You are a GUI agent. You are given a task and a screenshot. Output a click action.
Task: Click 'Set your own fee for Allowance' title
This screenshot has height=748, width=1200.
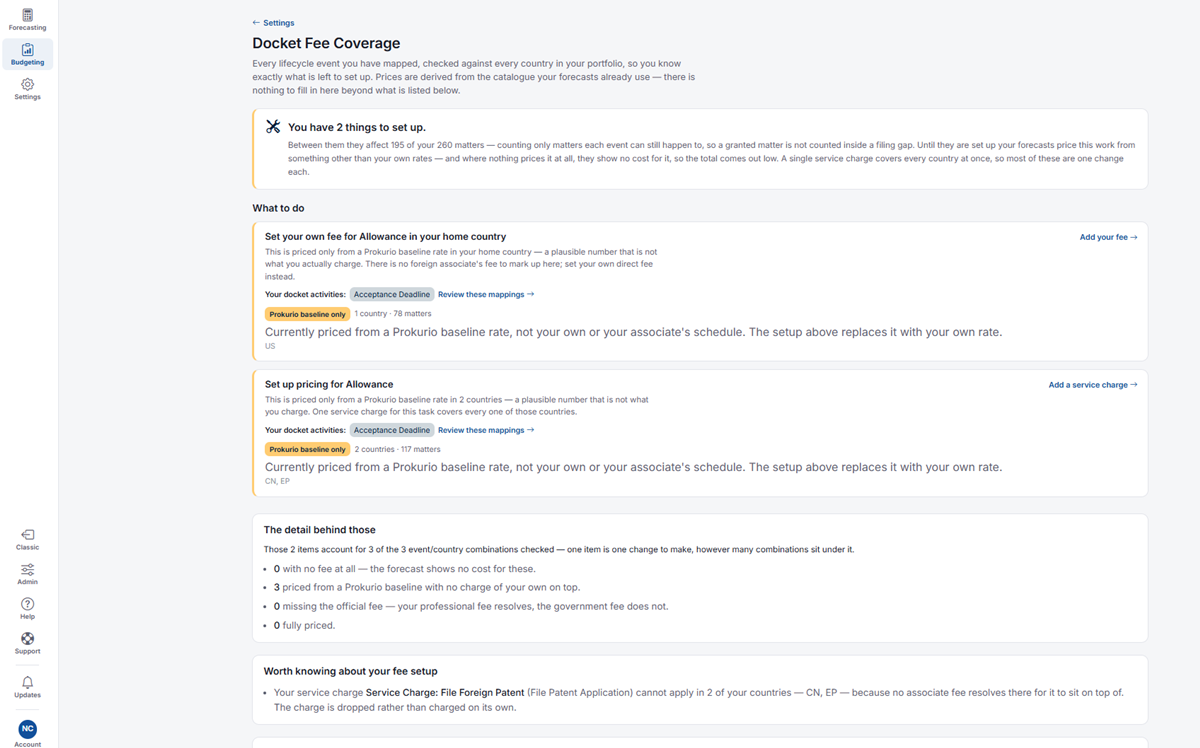point(385,237)
